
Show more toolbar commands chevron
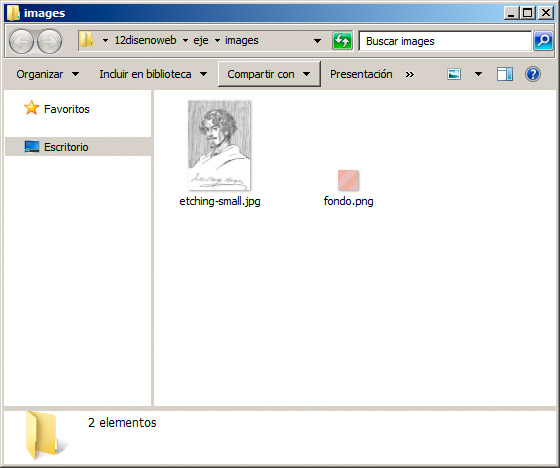[x=410, y=75]
